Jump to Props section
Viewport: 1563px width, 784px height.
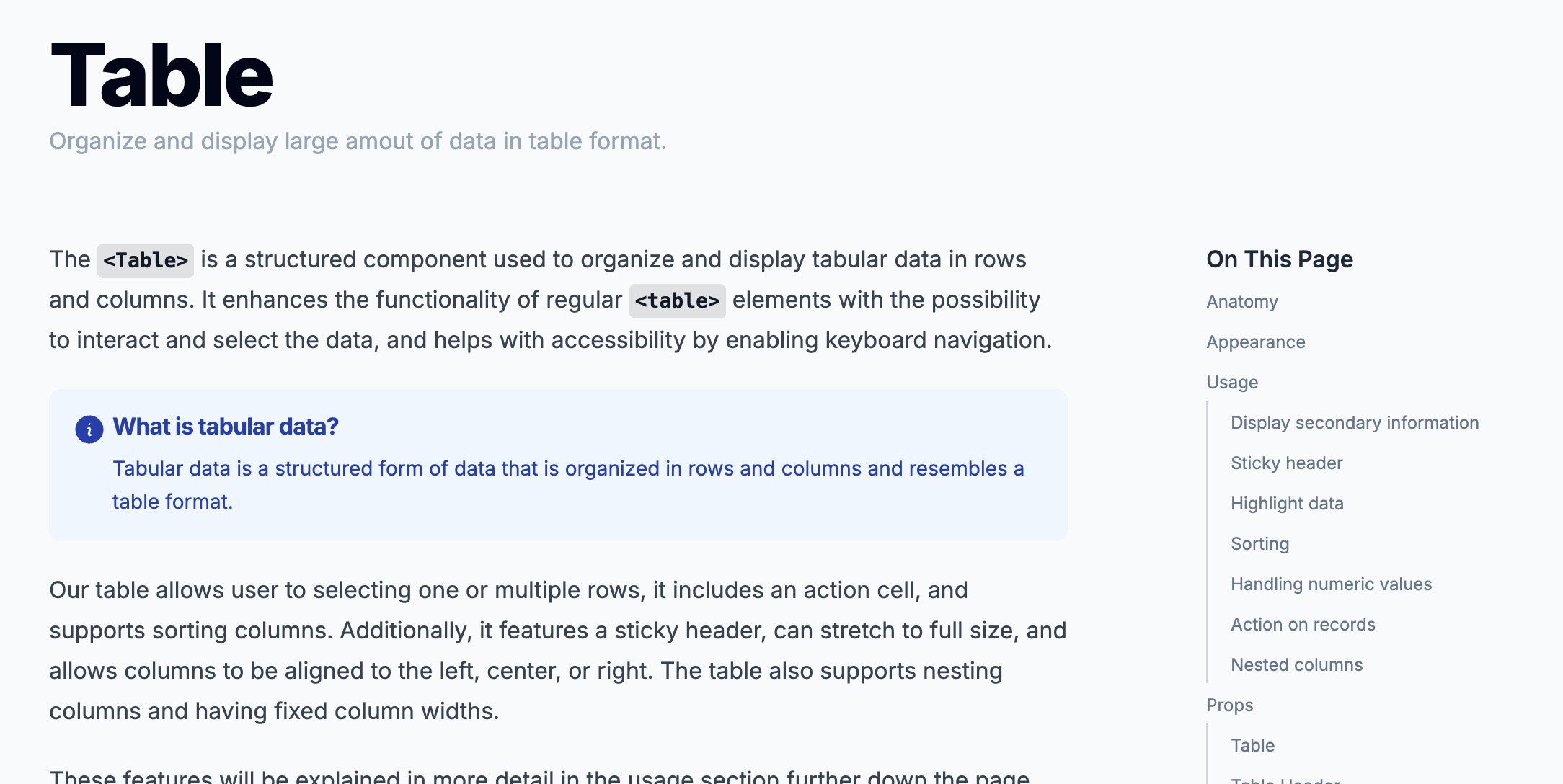[x=1230, y=705]
